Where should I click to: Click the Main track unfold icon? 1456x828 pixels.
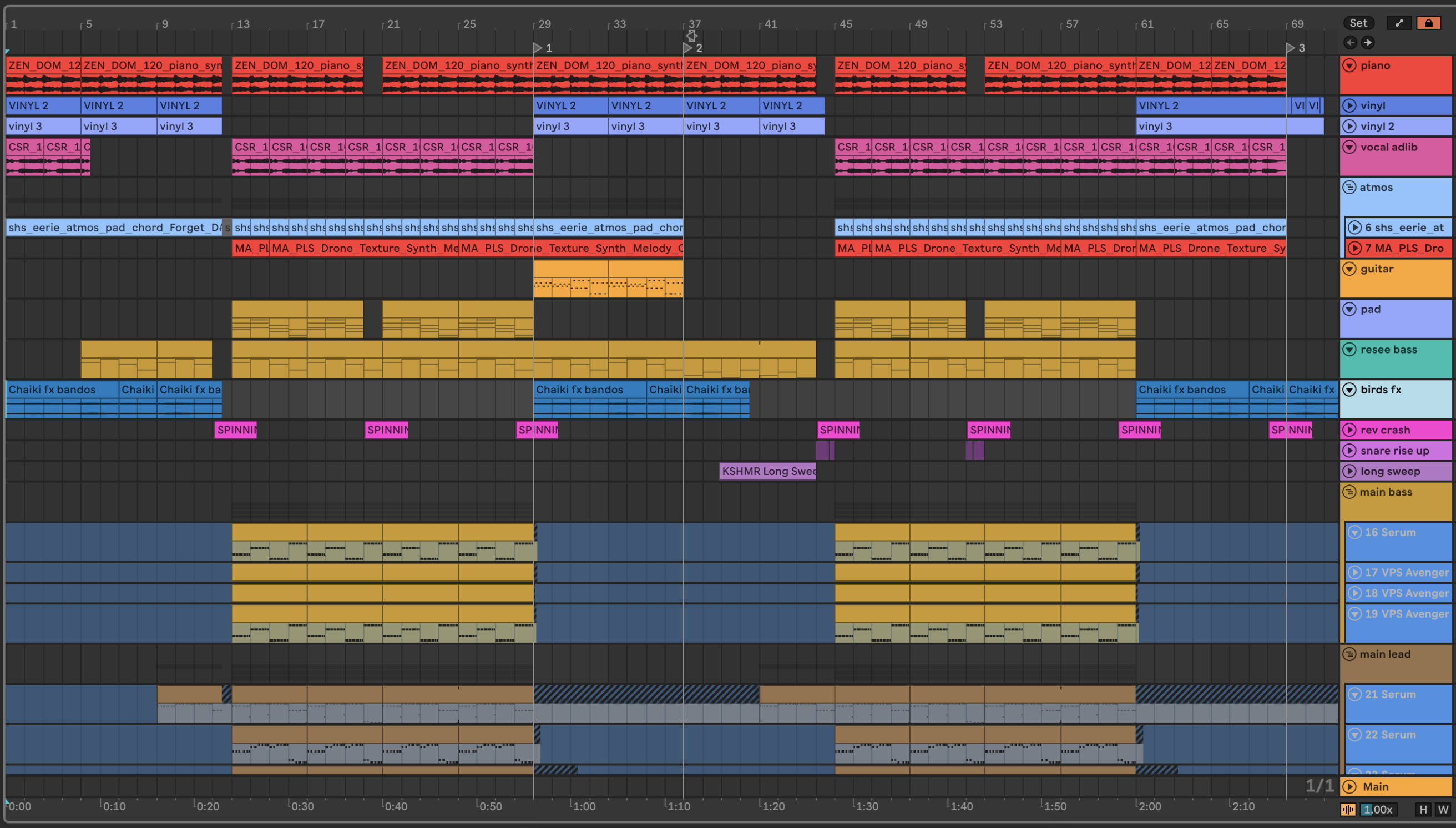(1349, 786)
